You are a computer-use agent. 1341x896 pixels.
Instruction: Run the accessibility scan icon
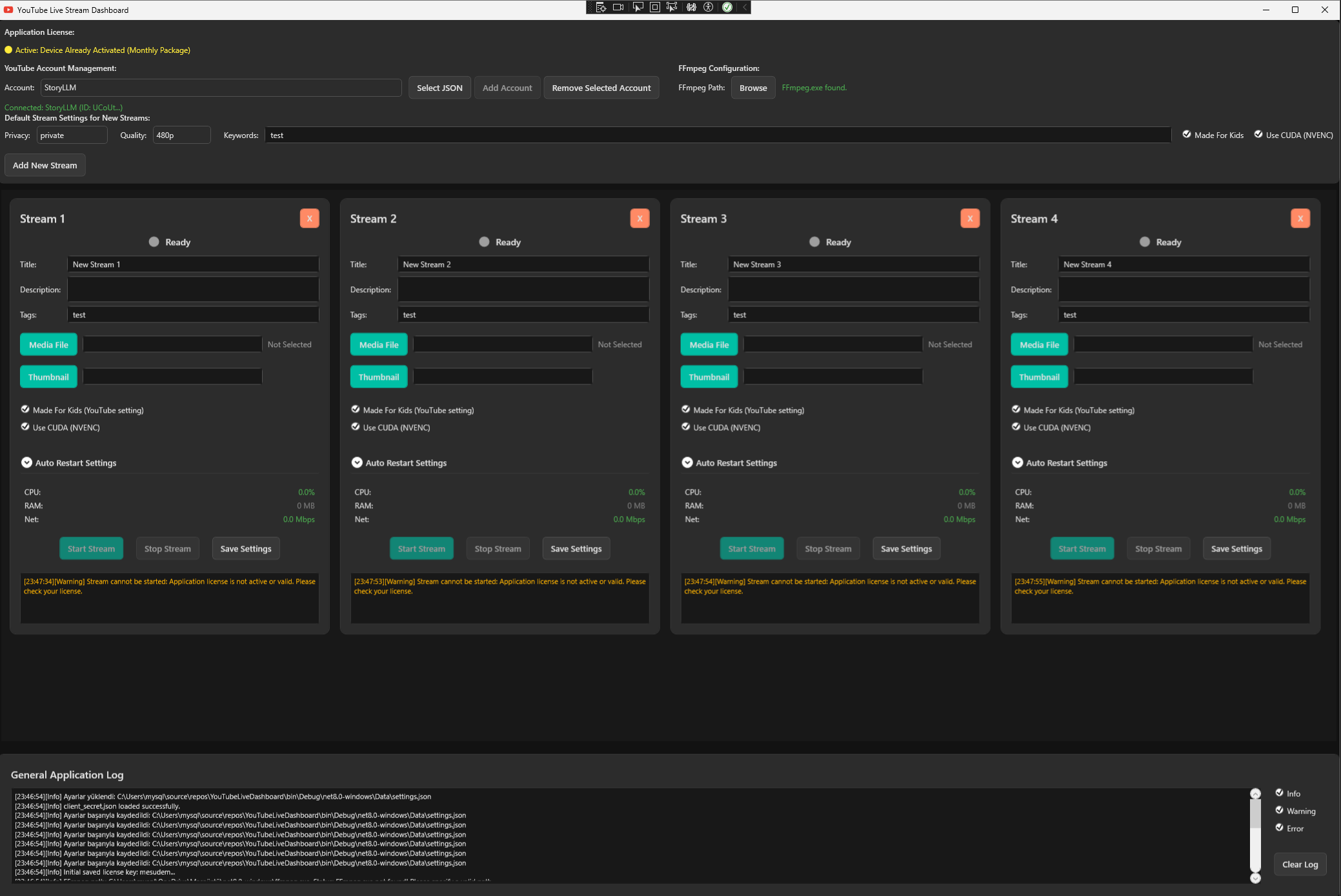click(x=709, y=7)
